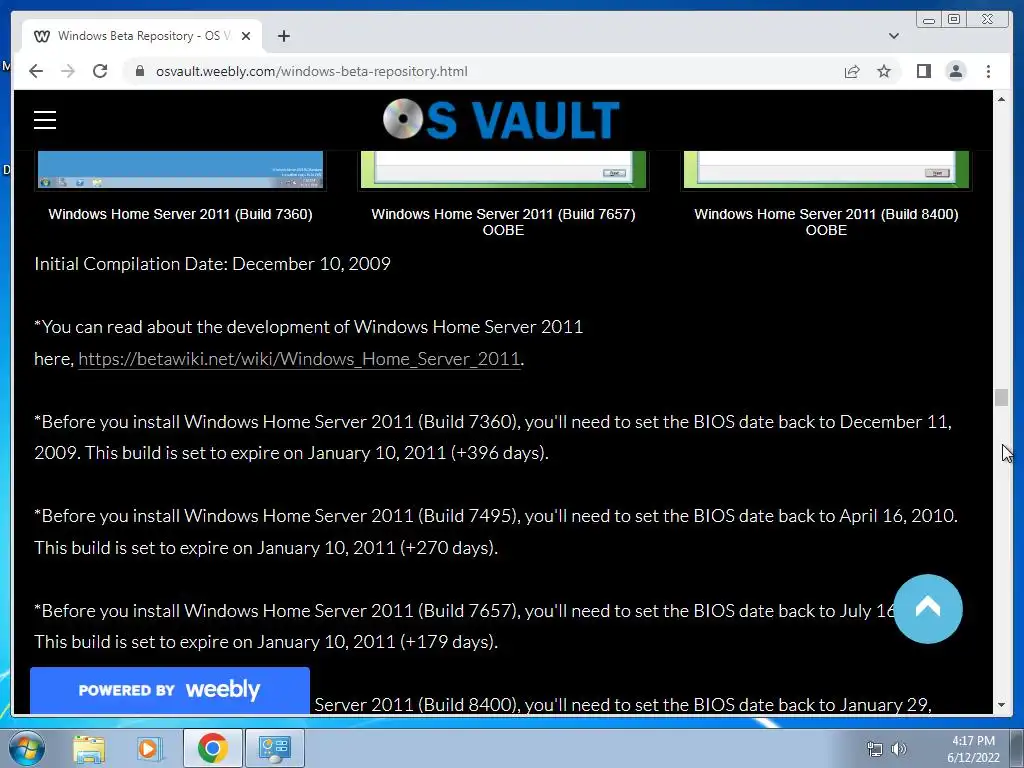Open the control panel taskbar item

click(x=274, y=748)
